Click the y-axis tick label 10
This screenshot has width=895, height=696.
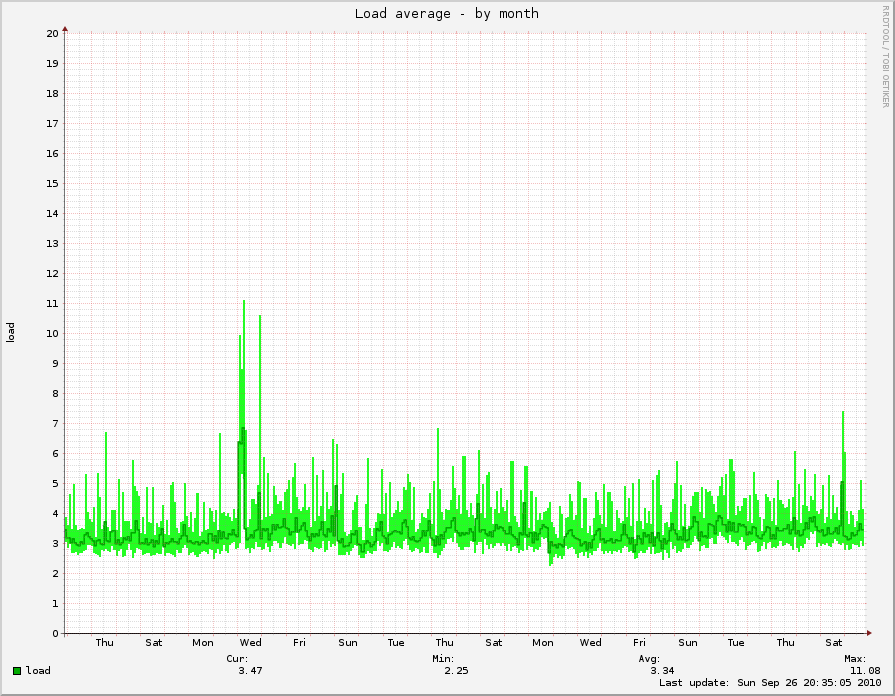[53, 333]
